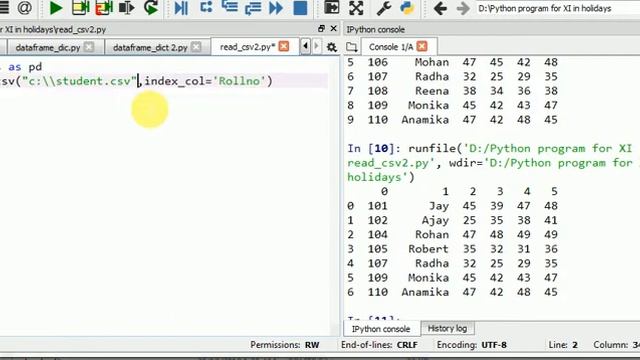Close the dataframe_dic.py tab
640x360 pixels.
click(89, 47)
